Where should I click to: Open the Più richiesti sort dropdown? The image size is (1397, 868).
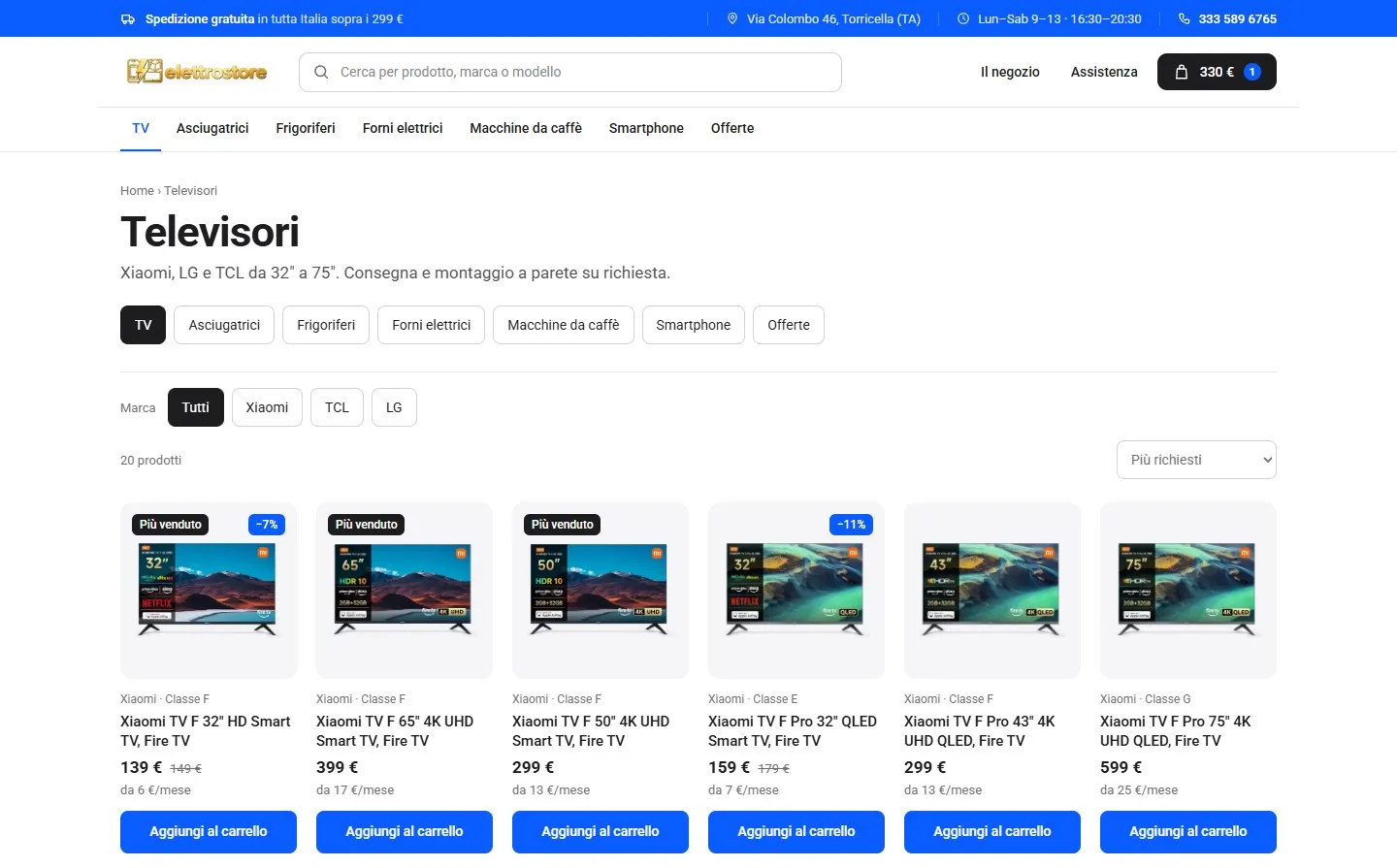point(1196,460)
